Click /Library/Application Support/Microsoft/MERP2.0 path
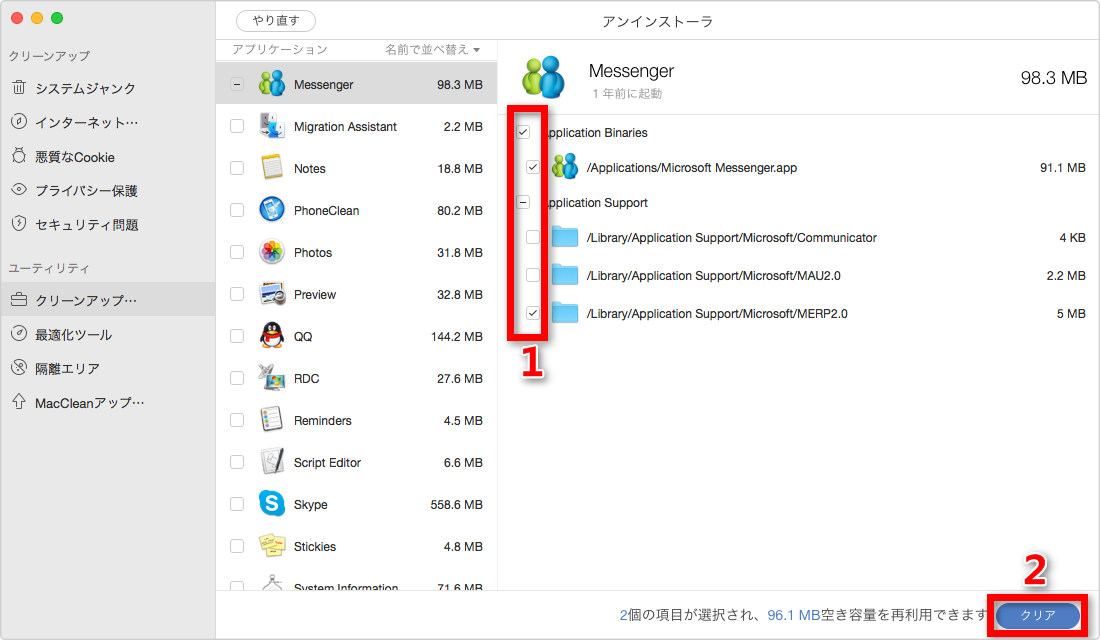The height and width of the screenshot is (640, 1100). pyautogui.click(x=717, y=313)
